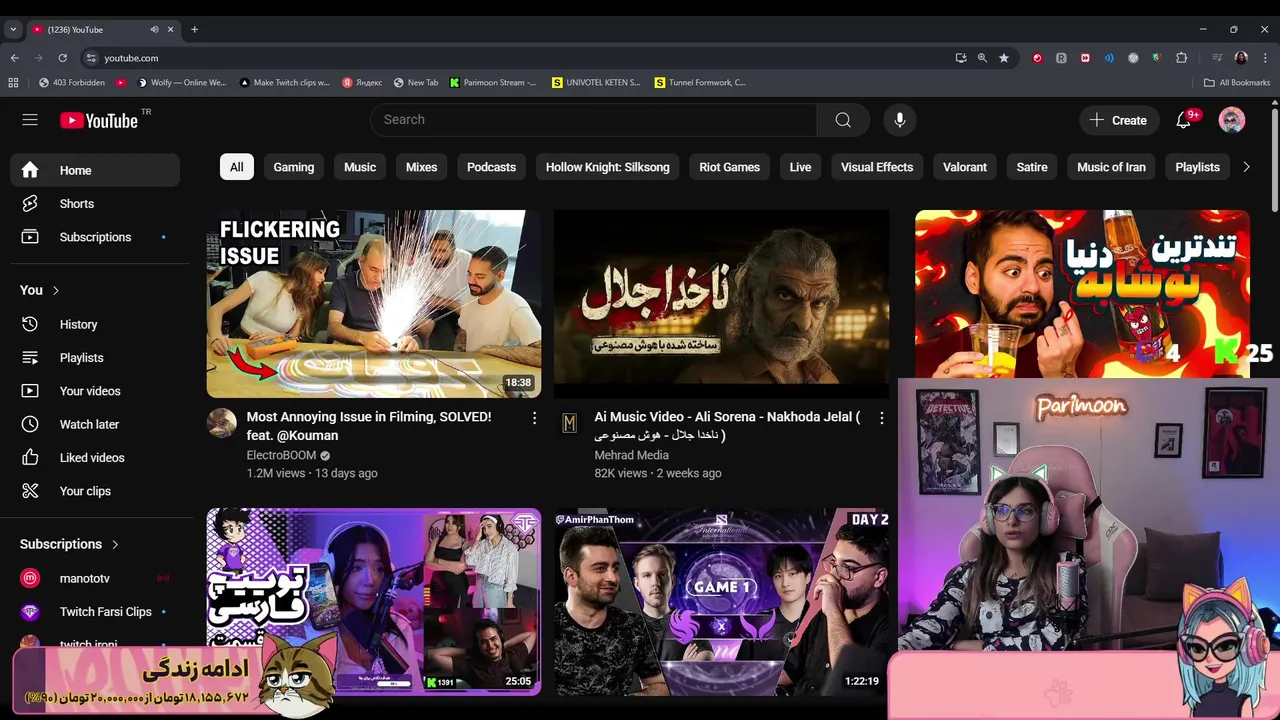Open History in sidebar
1280x720 pixels.
point(95,324)
